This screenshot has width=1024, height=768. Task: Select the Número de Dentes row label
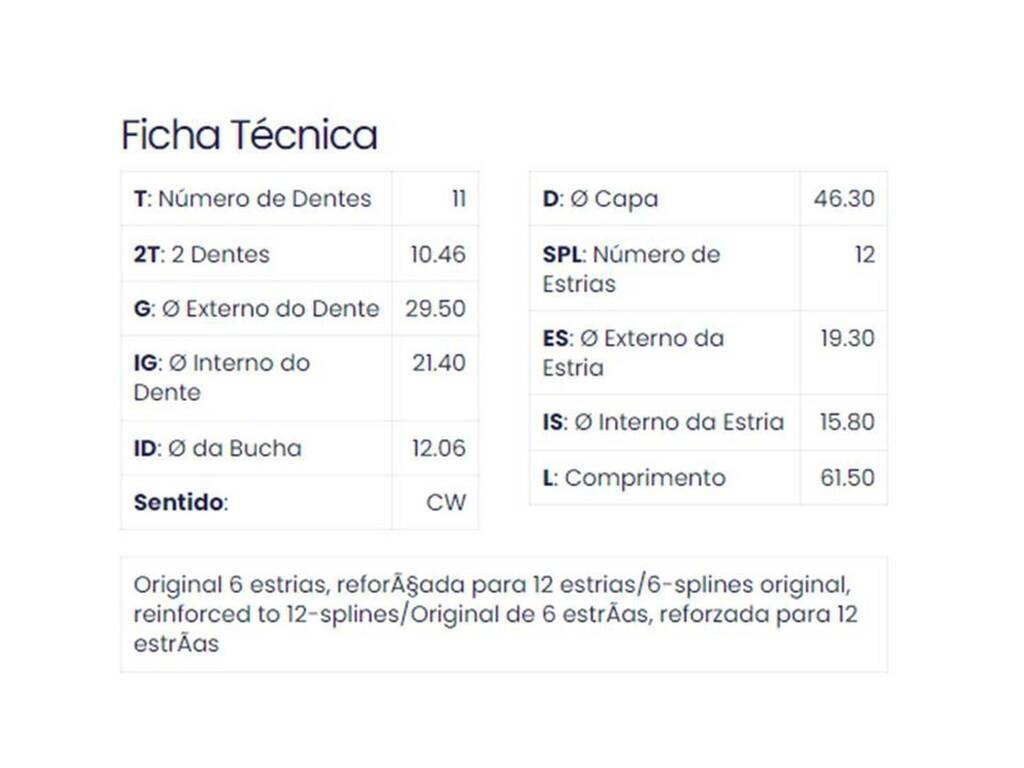coord(253,199)
